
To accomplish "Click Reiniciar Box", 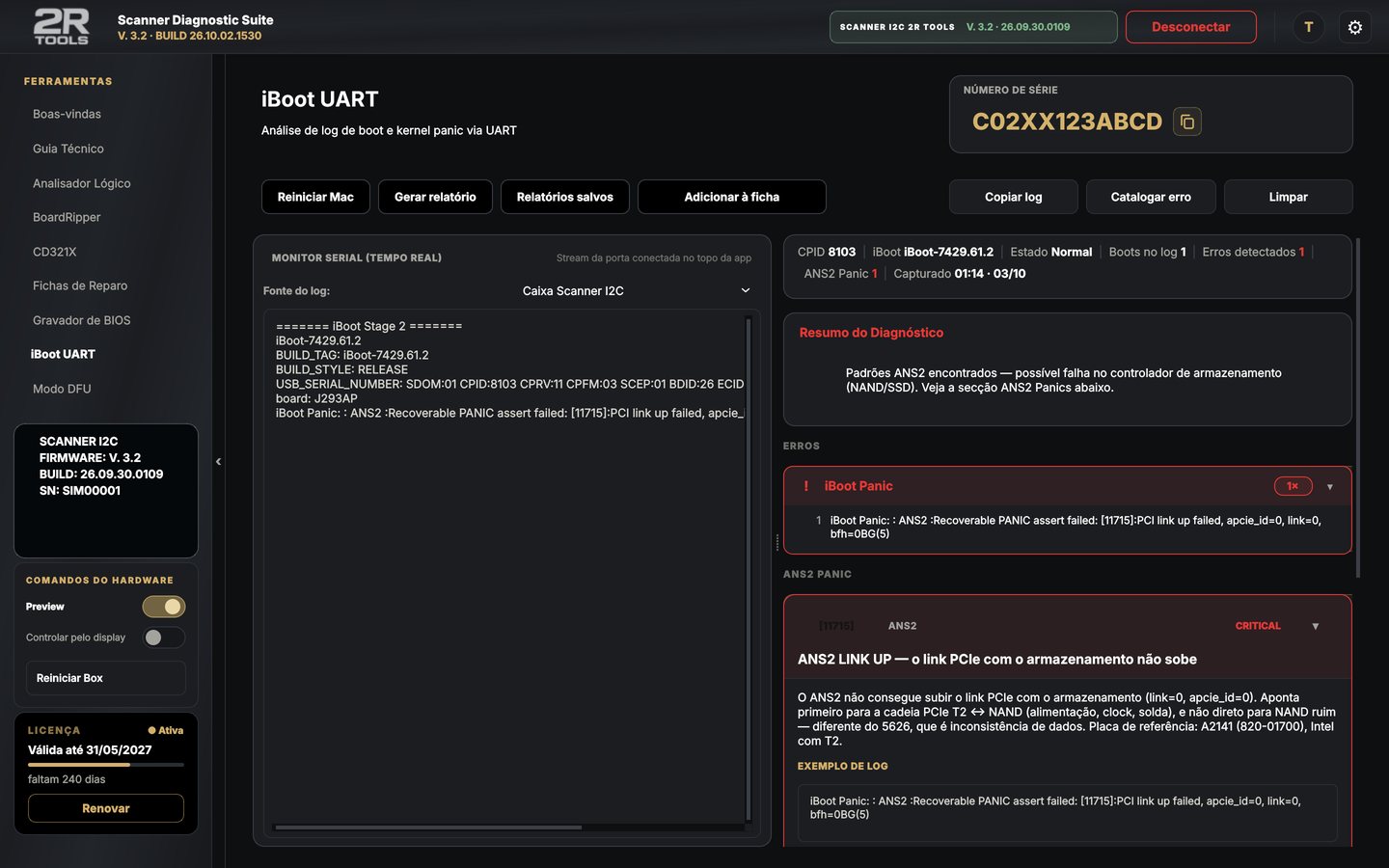I will click(x=105, y=678).
